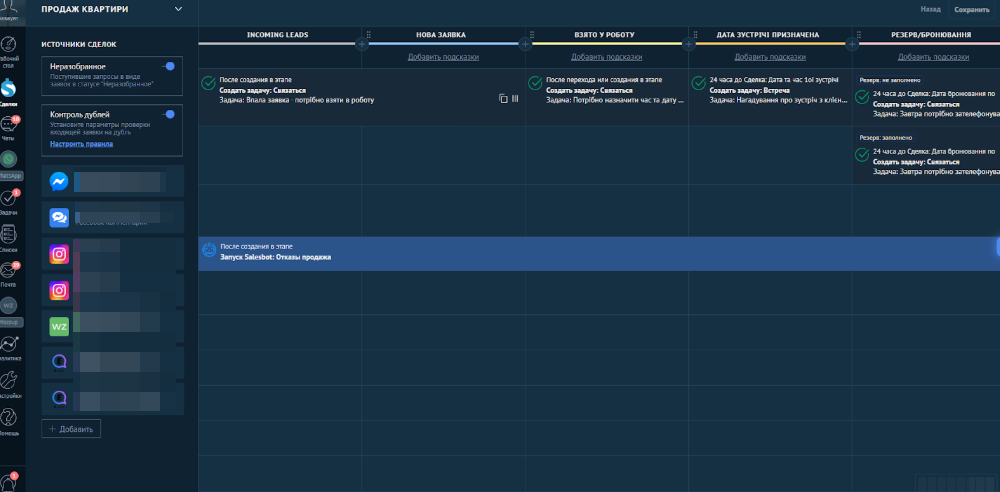Image resolution: width=1000 pixels, height=492 pixels.
Task: Click the Резерв: не заполнено condition label
Action: (889, 81)
